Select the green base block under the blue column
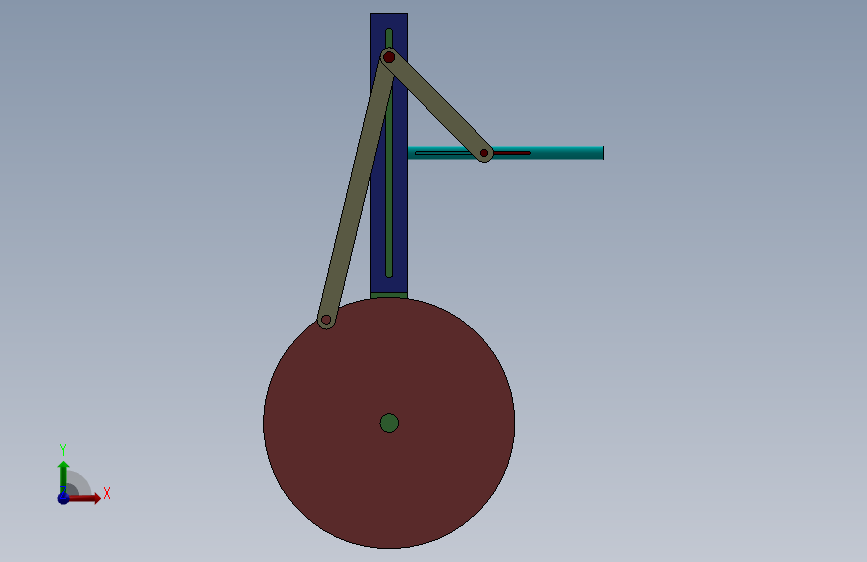Image resolution: width=867 pixels, height=562 pixels. [x=389, y=296]
